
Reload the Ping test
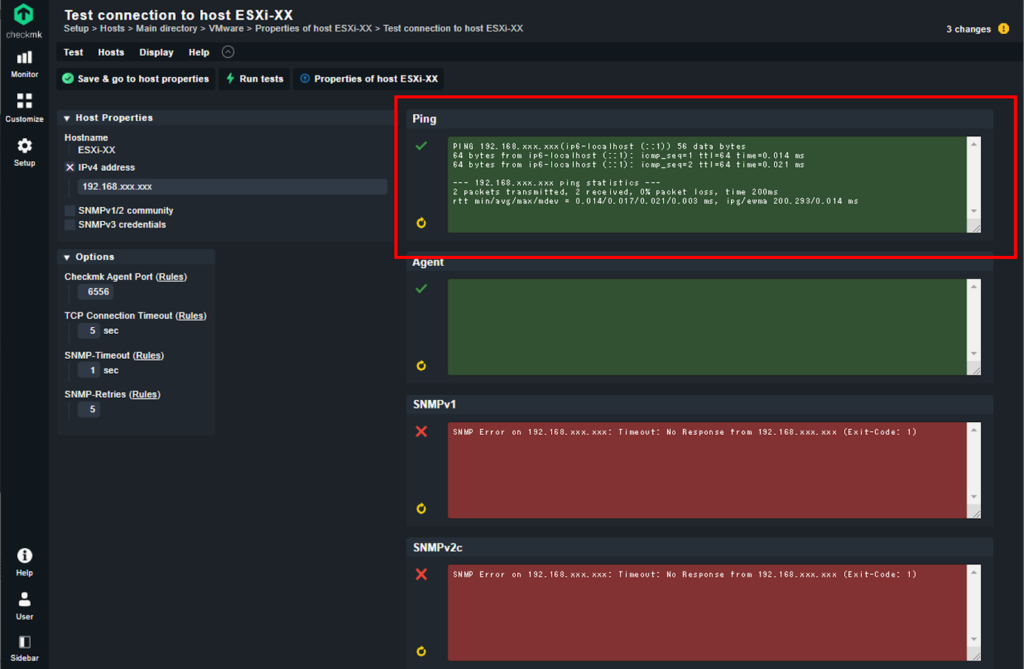click(x=421, y=223)
